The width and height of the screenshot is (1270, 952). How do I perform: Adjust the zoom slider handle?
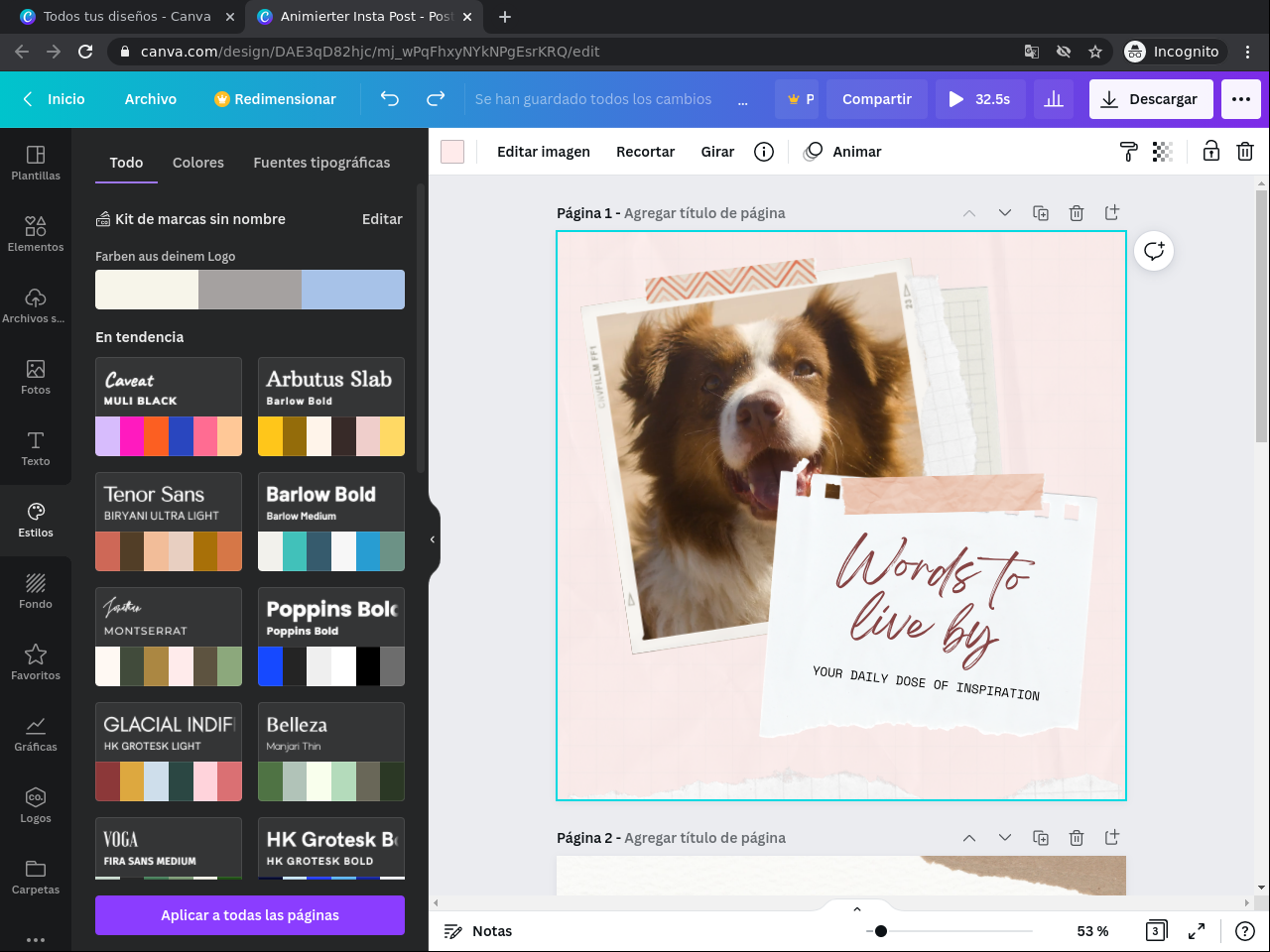(x=881, y=931)
